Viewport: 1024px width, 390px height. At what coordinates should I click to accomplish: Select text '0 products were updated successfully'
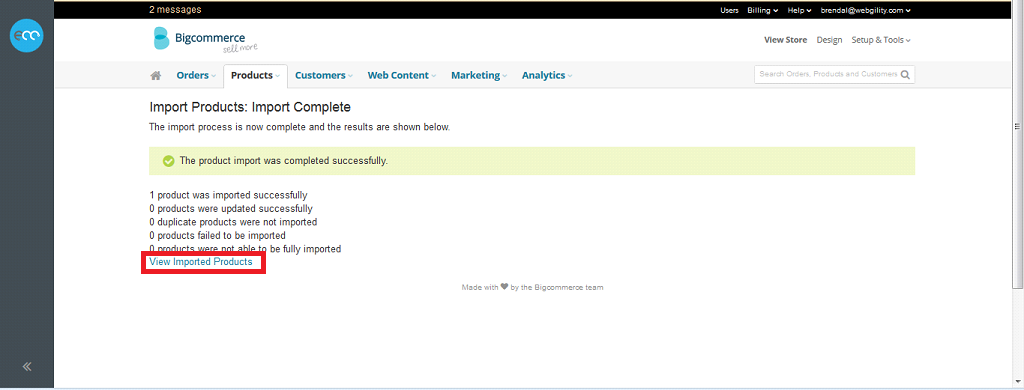[231, 208]
